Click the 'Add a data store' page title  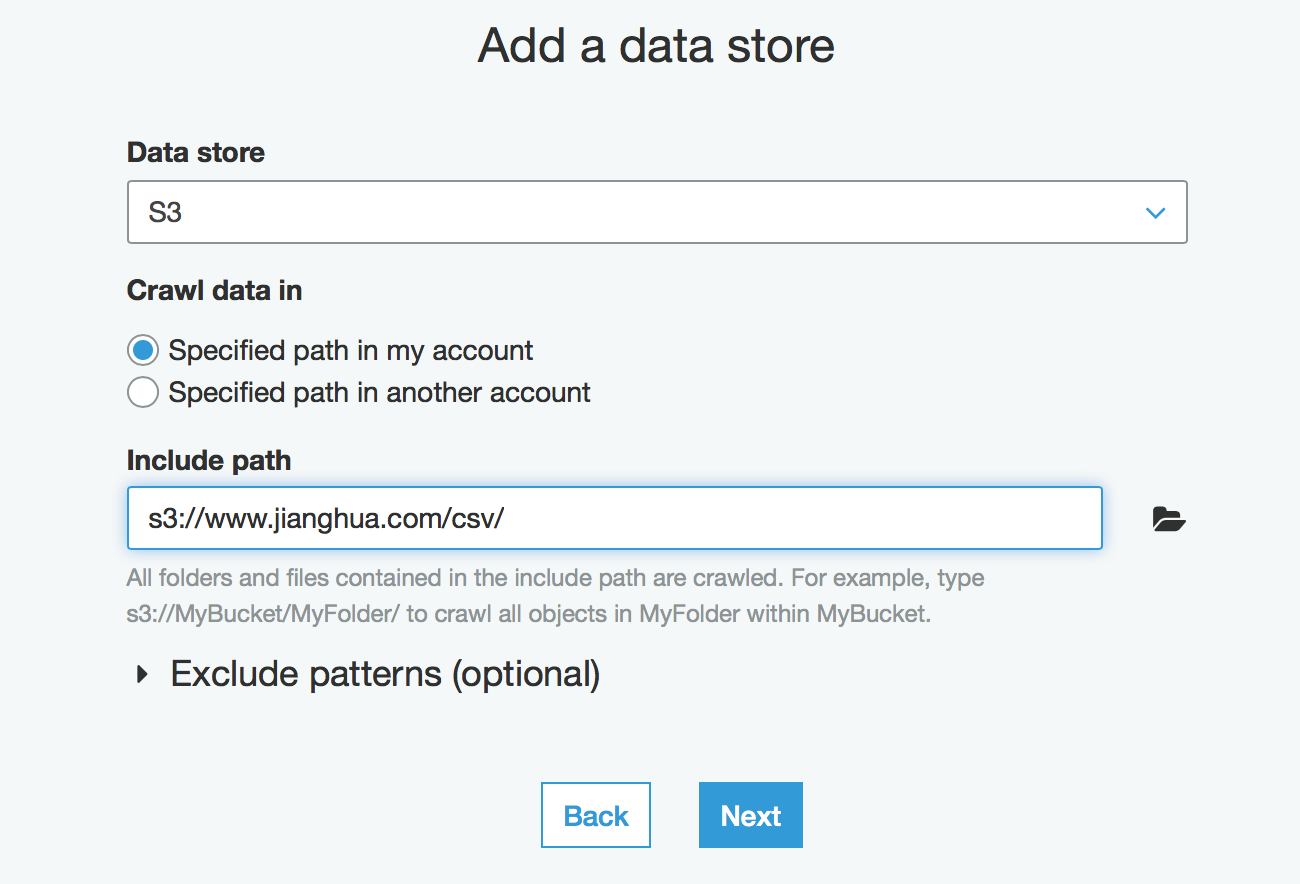[656, 46]
